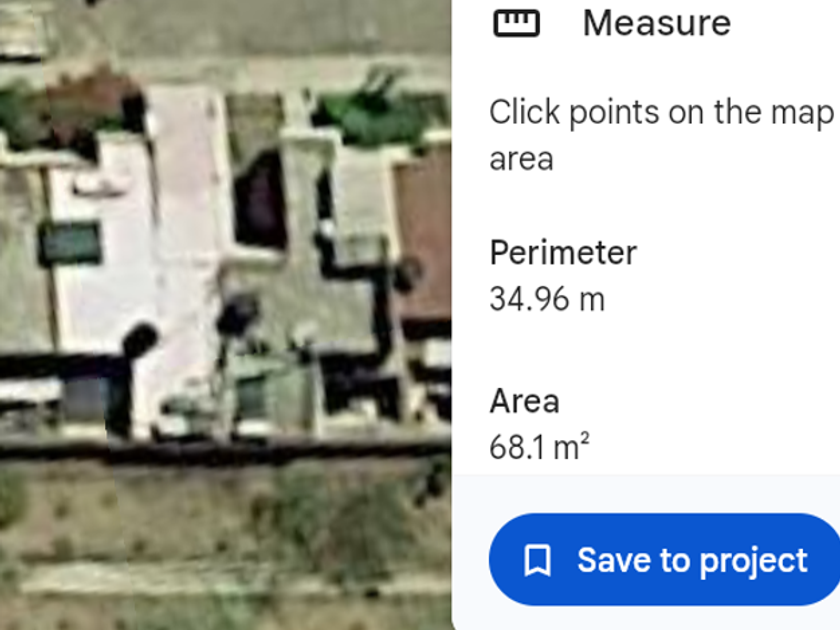Click the reddish-brown tree canopy on map

88,104
